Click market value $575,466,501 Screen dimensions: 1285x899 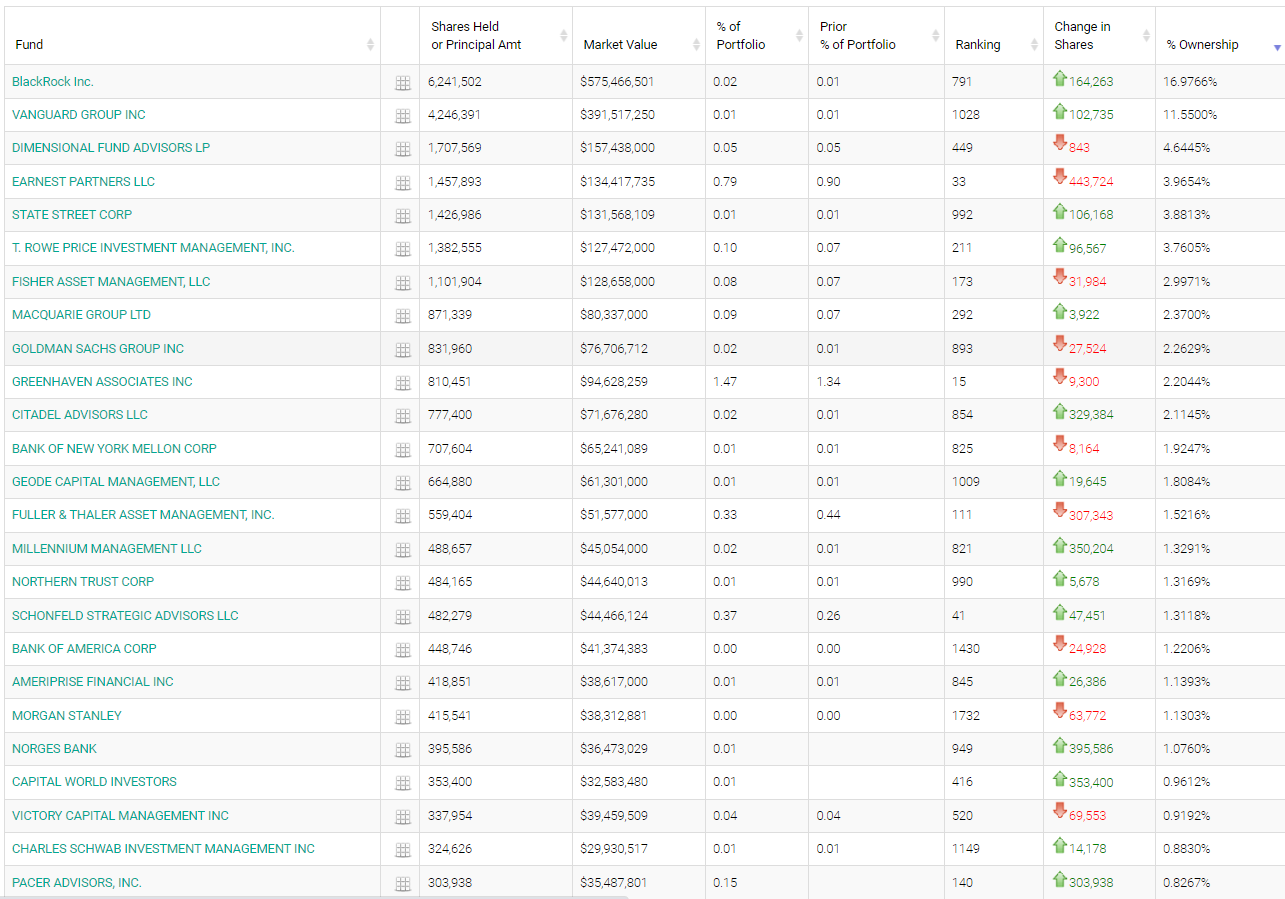point(617,81)
